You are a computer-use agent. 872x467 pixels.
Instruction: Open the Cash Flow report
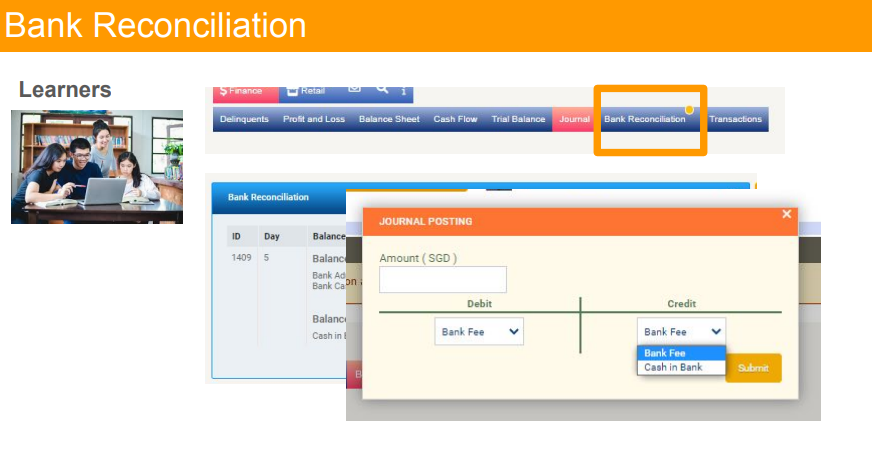click(x=455, y=119)
